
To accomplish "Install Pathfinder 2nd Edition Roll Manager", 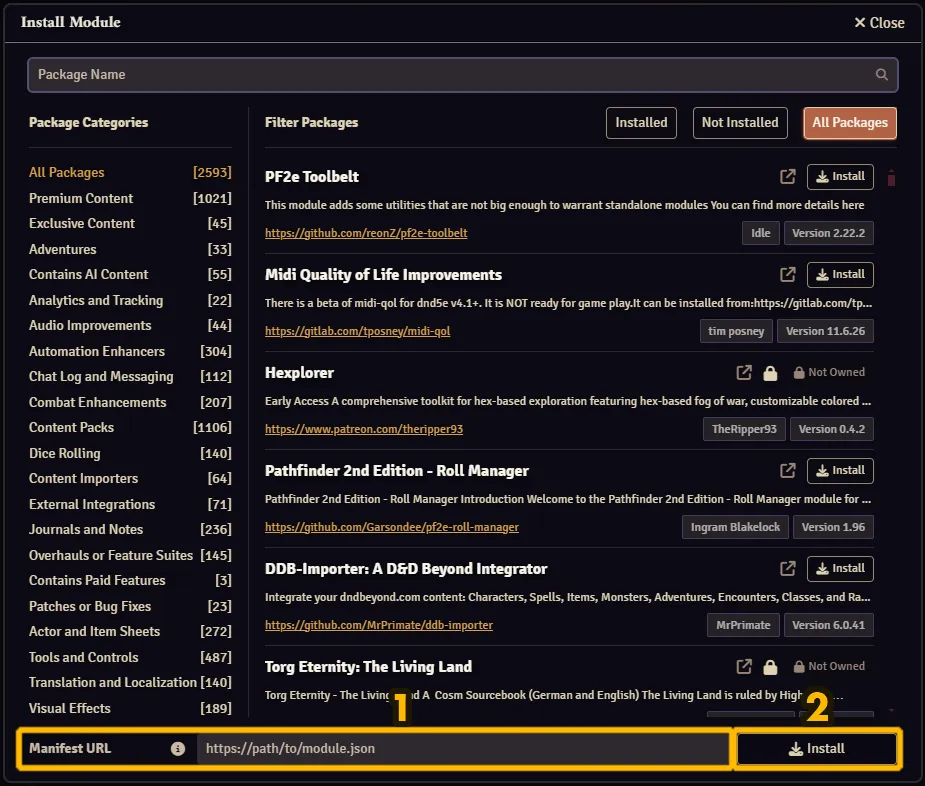I will 840,470.
